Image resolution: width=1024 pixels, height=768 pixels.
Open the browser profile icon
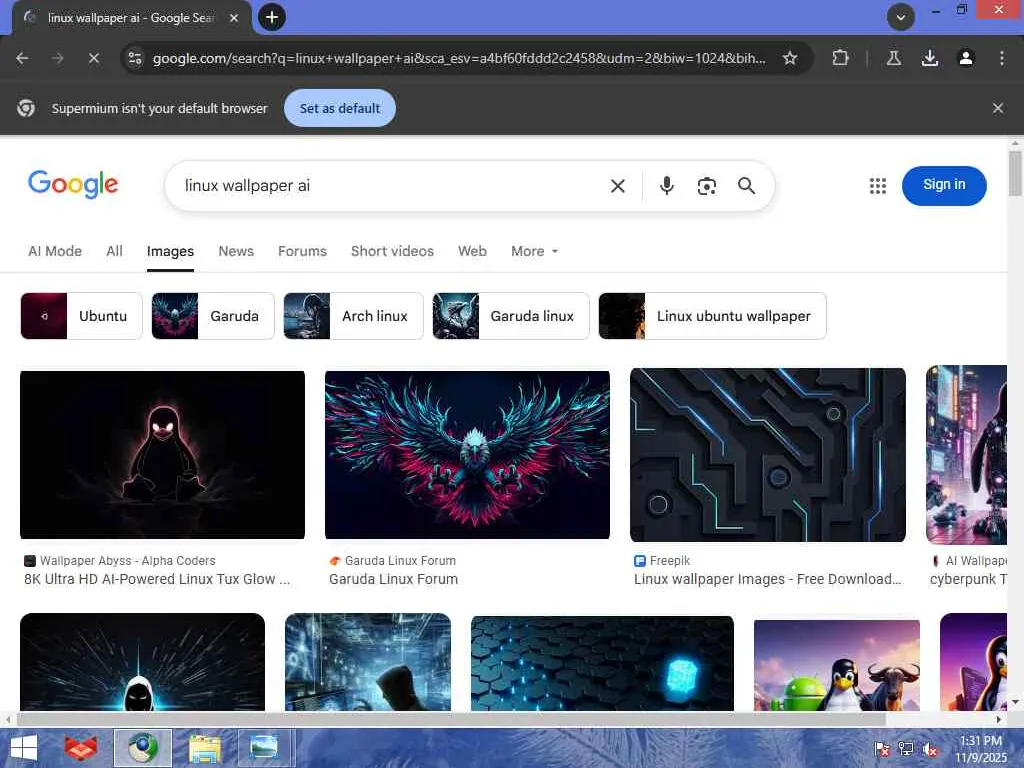pos(965,58)
